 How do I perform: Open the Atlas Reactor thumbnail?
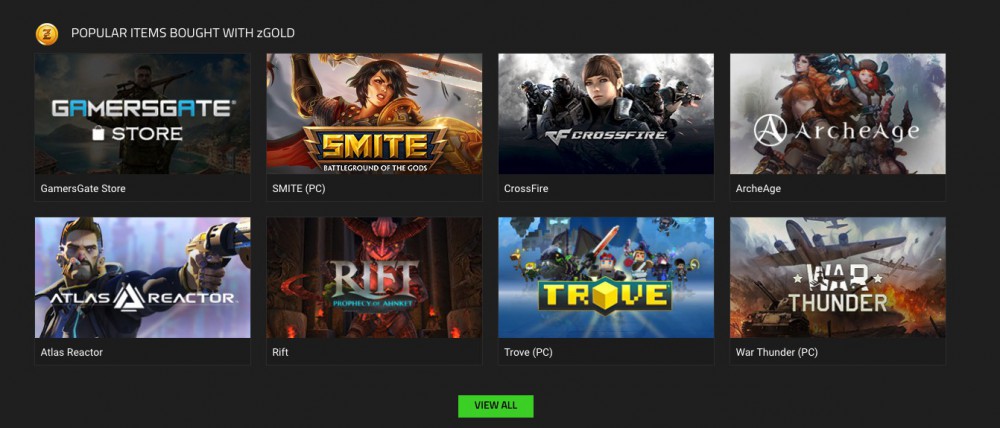click(x=142, y=277)
